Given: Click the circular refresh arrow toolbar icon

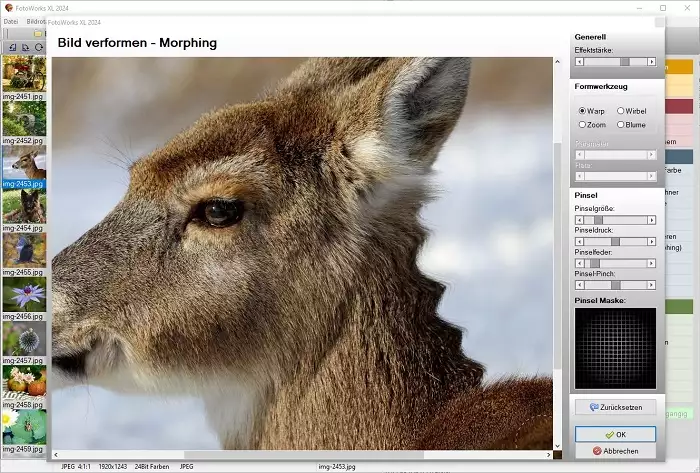Looking at the screenshot, I should (x=38, y=47).
